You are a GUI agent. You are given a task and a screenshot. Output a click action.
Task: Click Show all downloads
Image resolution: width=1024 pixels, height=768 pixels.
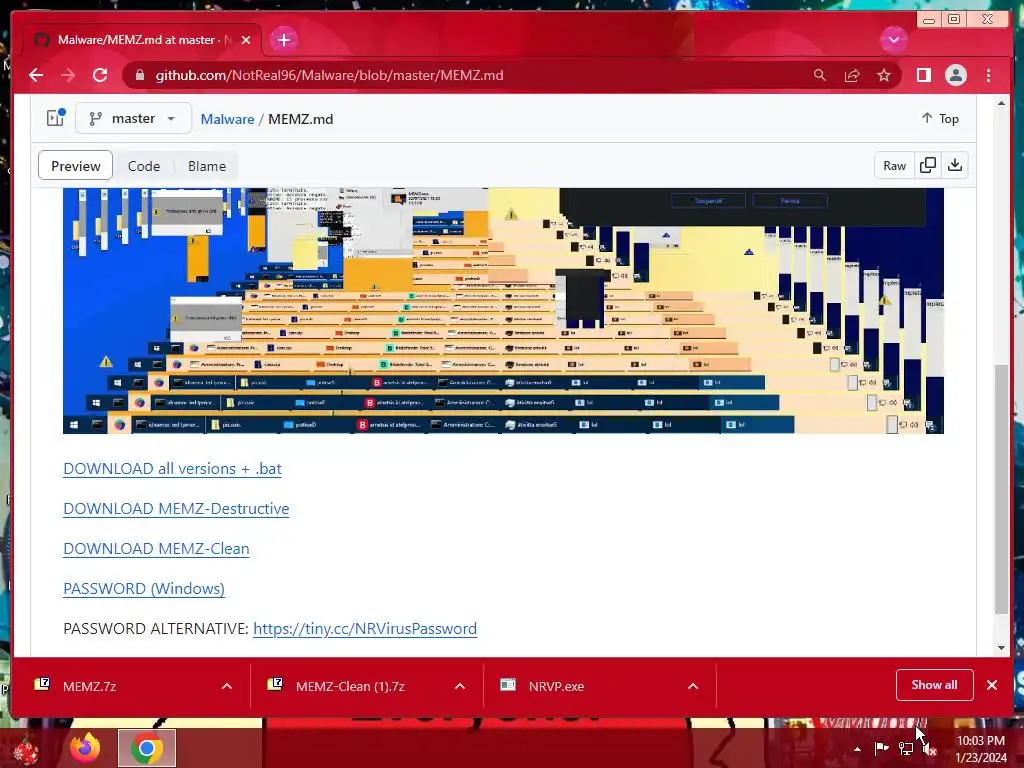point(935,685)
